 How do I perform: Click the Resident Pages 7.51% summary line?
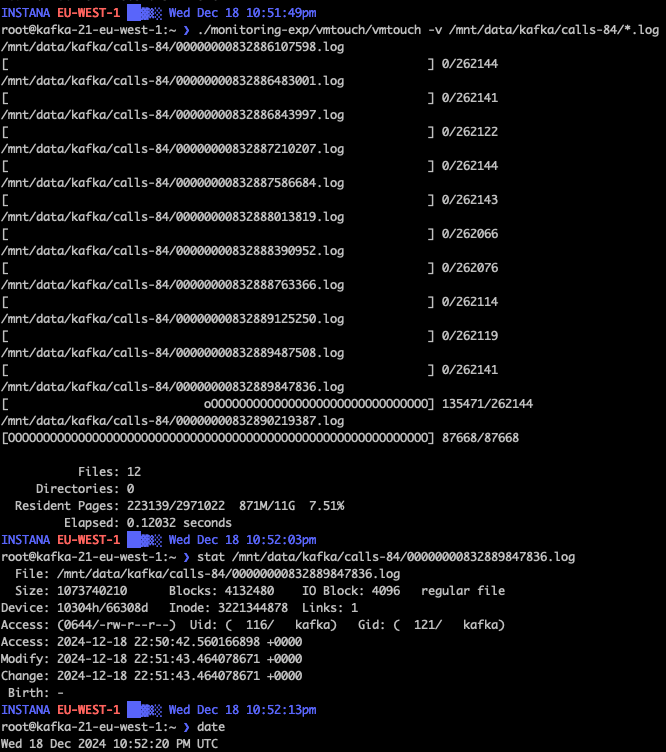[x=178, y=505]
